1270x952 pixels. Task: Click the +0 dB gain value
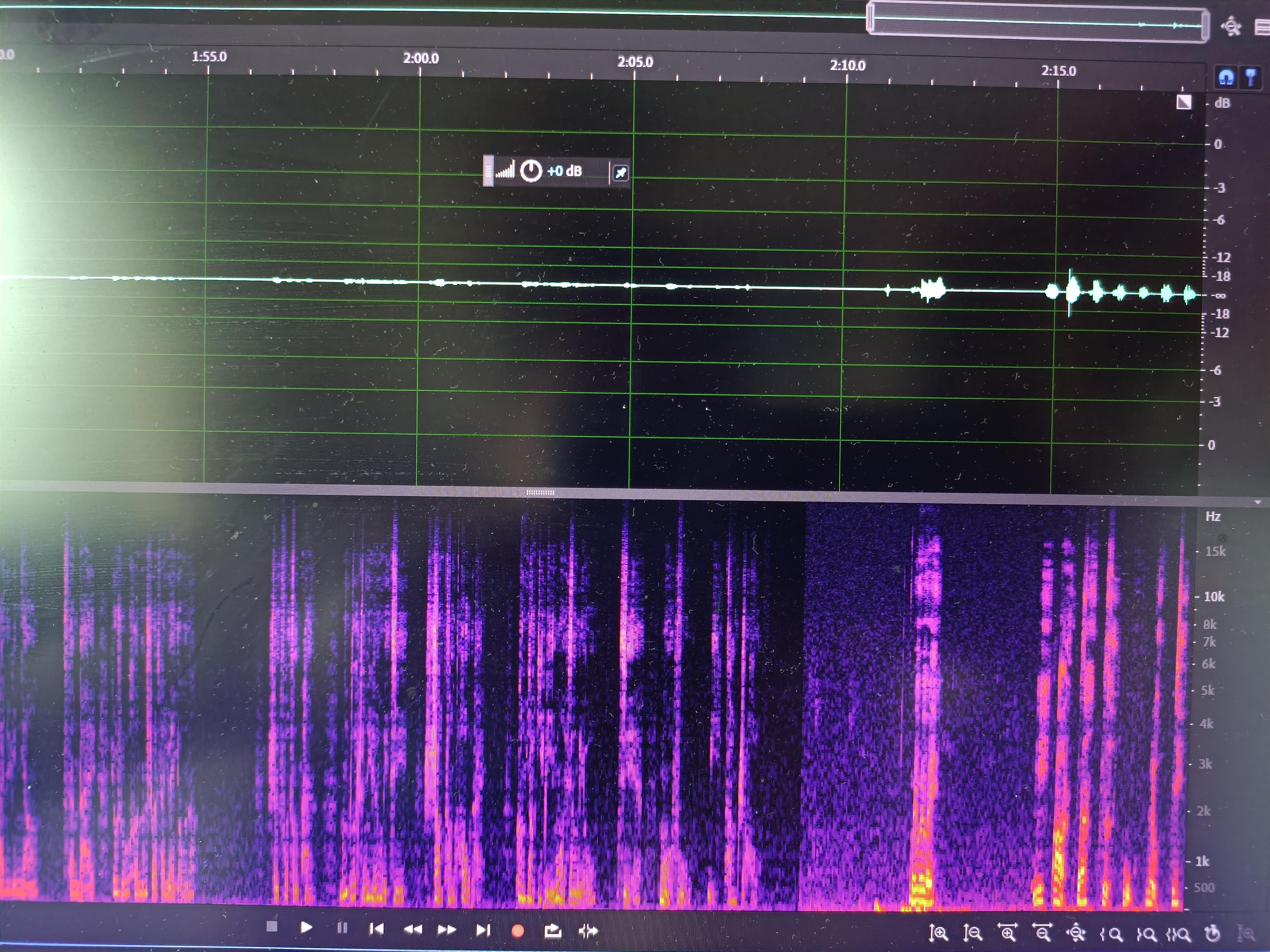pos(564,171)
